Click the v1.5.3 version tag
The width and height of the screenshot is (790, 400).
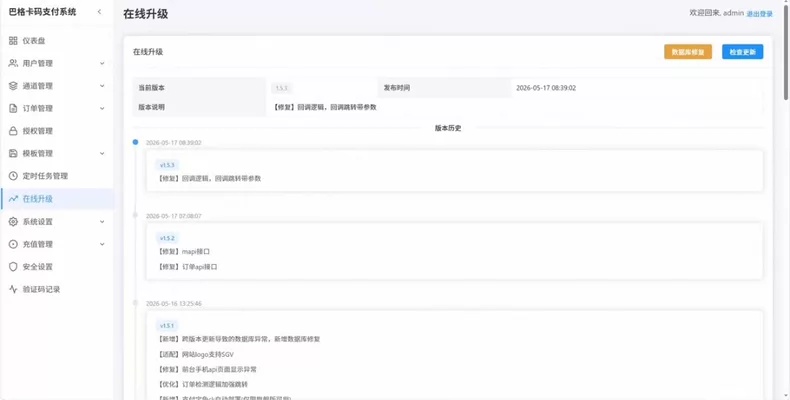point(167,165)
